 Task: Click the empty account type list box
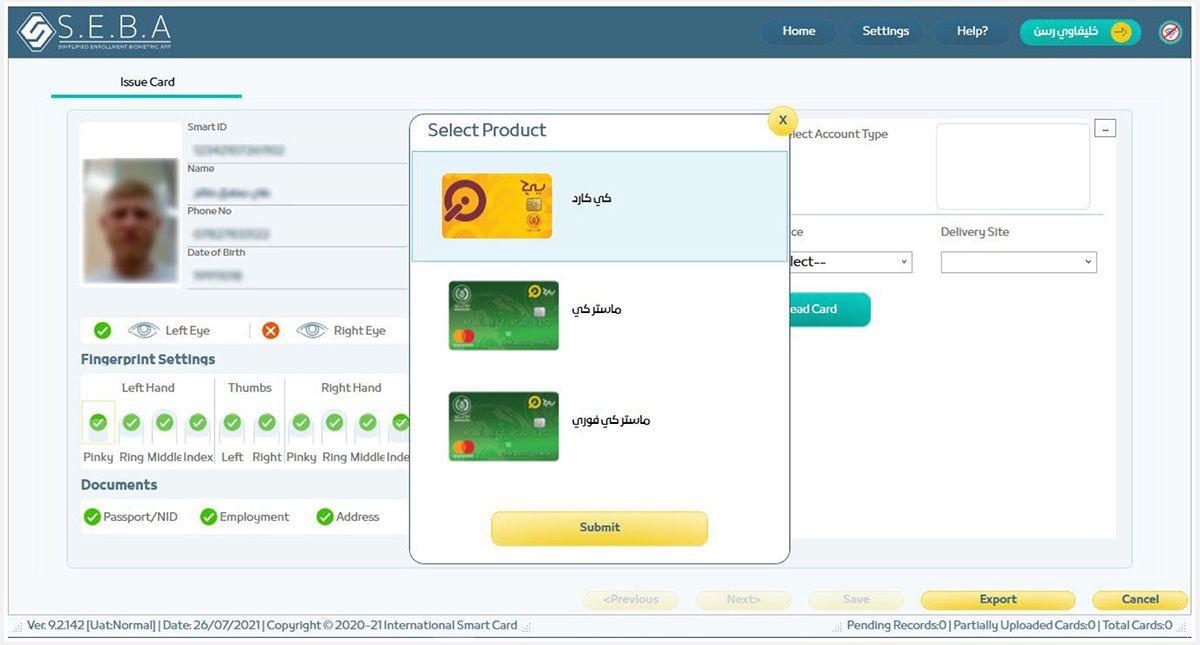[1013, 166]
